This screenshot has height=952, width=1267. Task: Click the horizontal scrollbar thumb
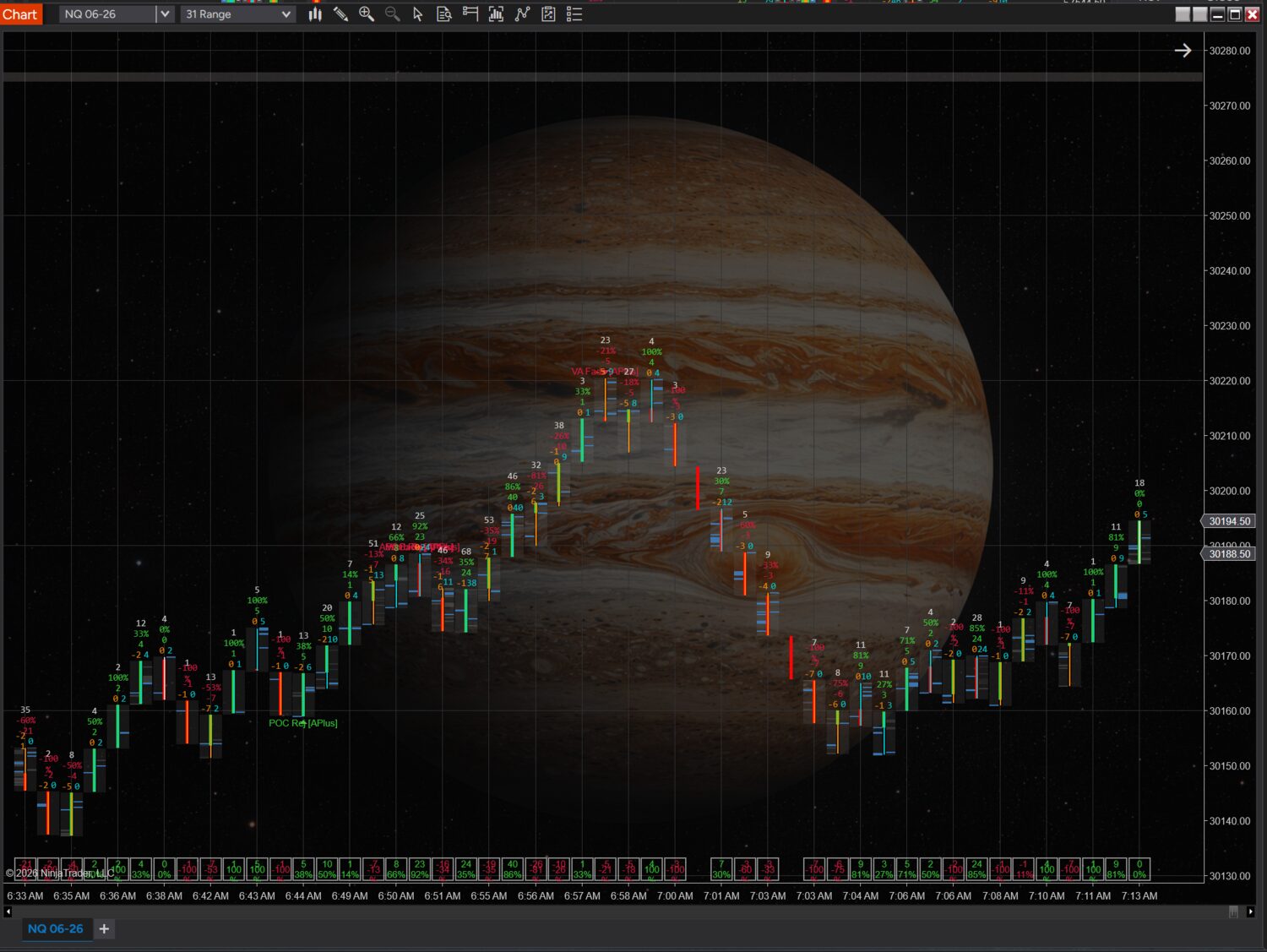tap(1233, 911)
